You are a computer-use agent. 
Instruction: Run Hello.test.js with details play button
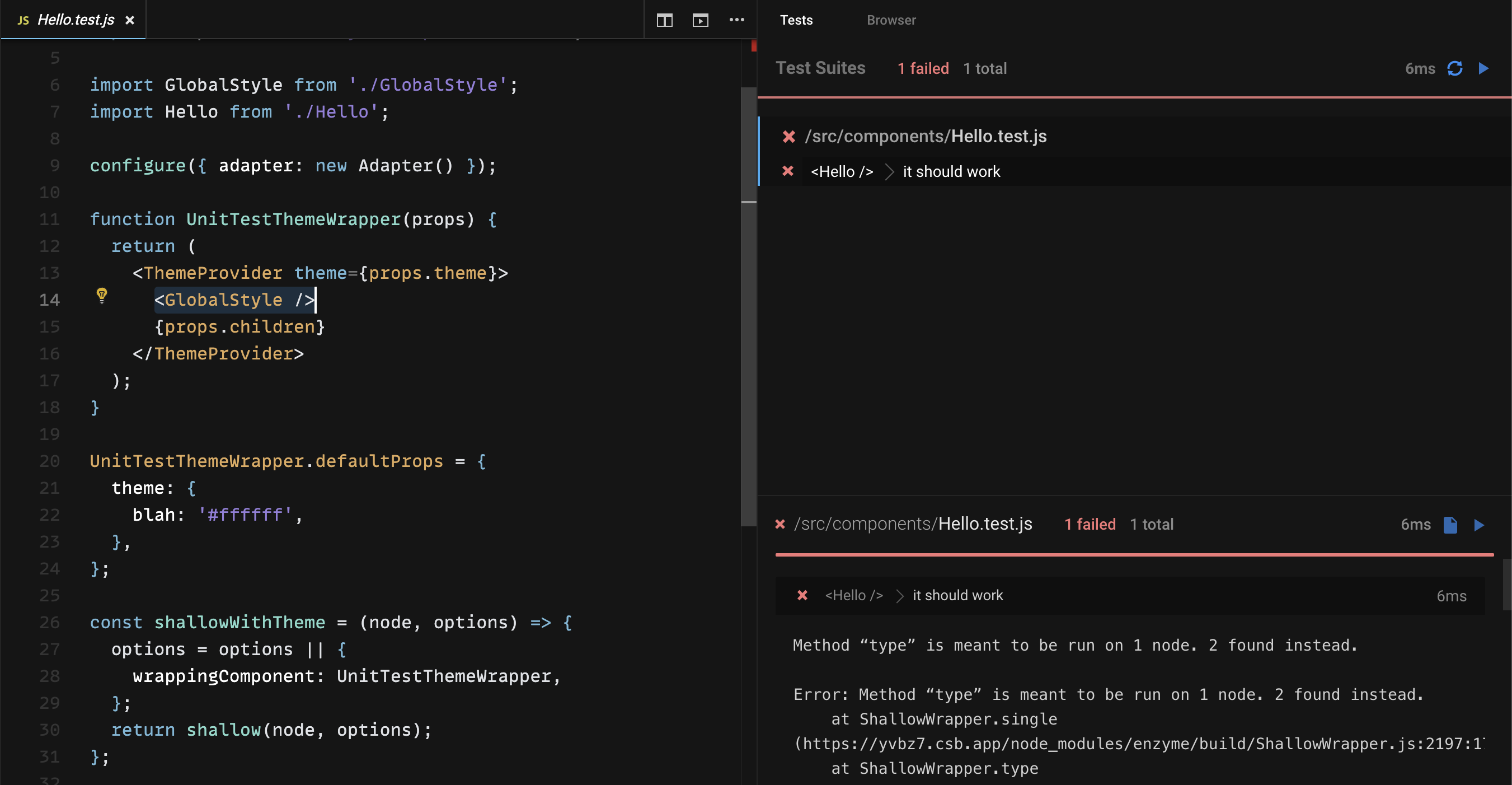pyautogui.click(x=1478, y=524)
